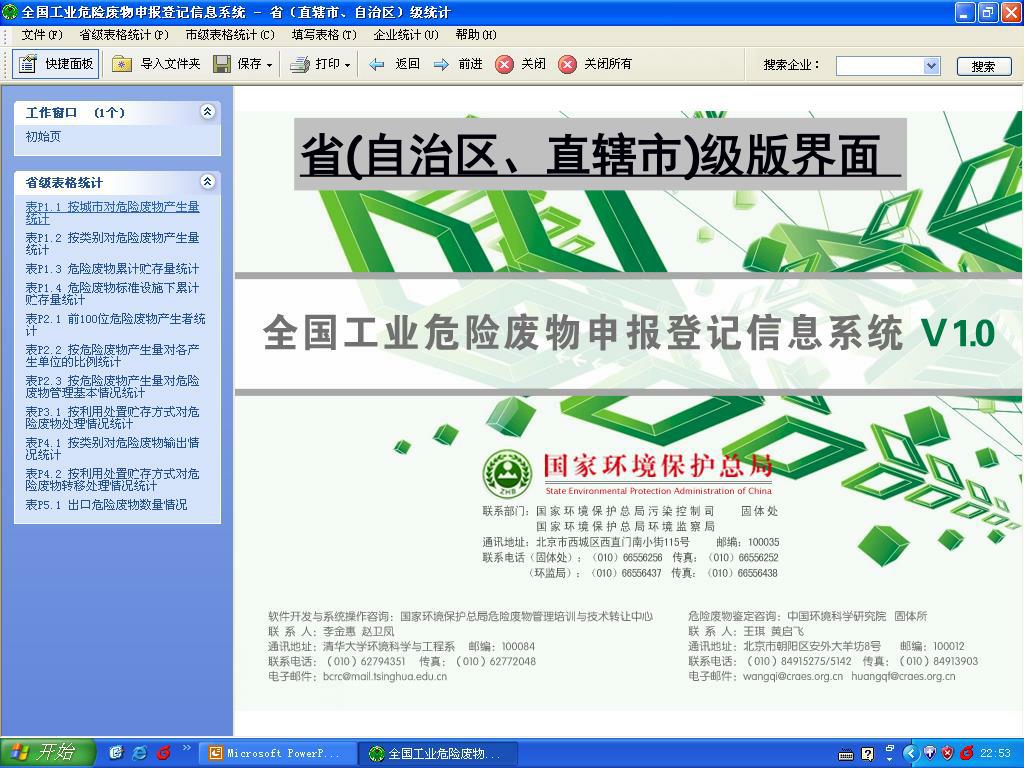Open the 文件(F) menu
This screenshot has height=768, width=1024.
(42, 35)
